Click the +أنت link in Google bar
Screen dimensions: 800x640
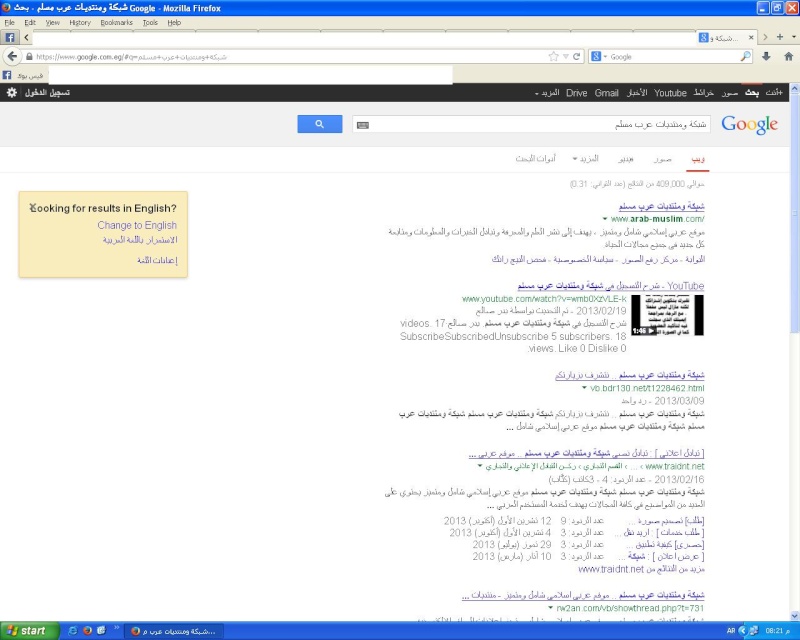(774, 92)
